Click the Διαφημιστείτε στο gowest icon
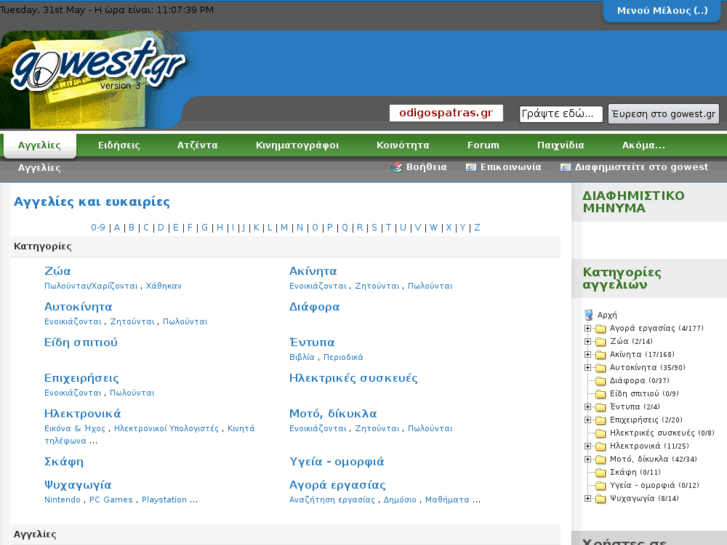Screen dimensions: 727x545 565,167
